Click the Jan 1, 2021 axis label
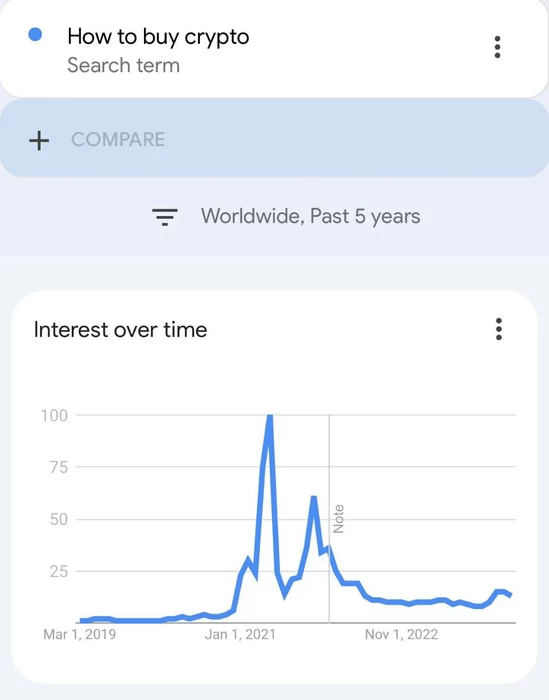The height and width of the screenshot is (700, 549). click(240, 634)
